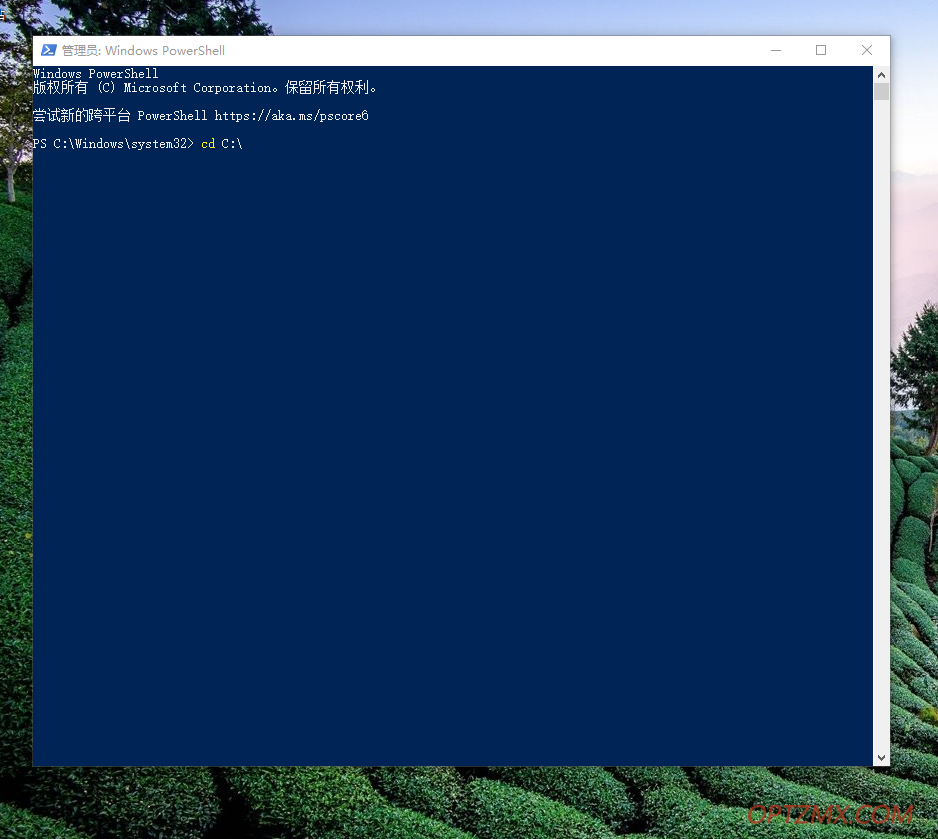This screenshot has width=938, height=839.
Task: Click the scrollbar up arrow
Action: [x=881, y=75]
